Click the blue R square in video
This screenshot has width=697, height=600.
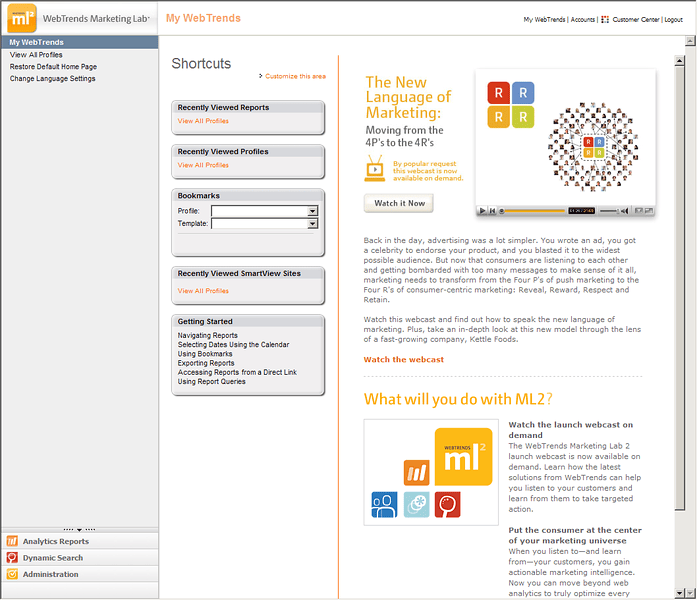point(523,93)
